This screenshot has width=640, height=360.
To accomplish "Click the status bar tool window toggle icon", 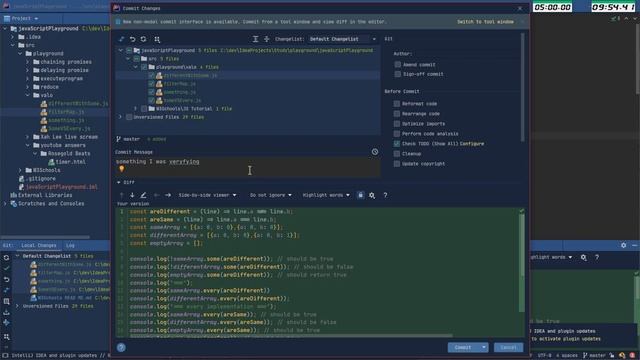I will point(5,356).
